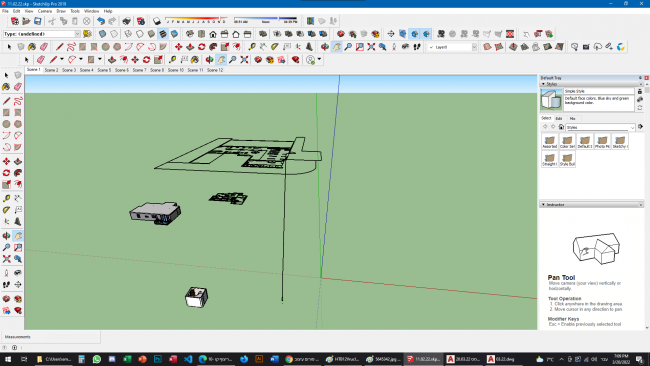Enable Monochrome face style
The width and height of the screenshot is (650, 366).
(175, 34)
